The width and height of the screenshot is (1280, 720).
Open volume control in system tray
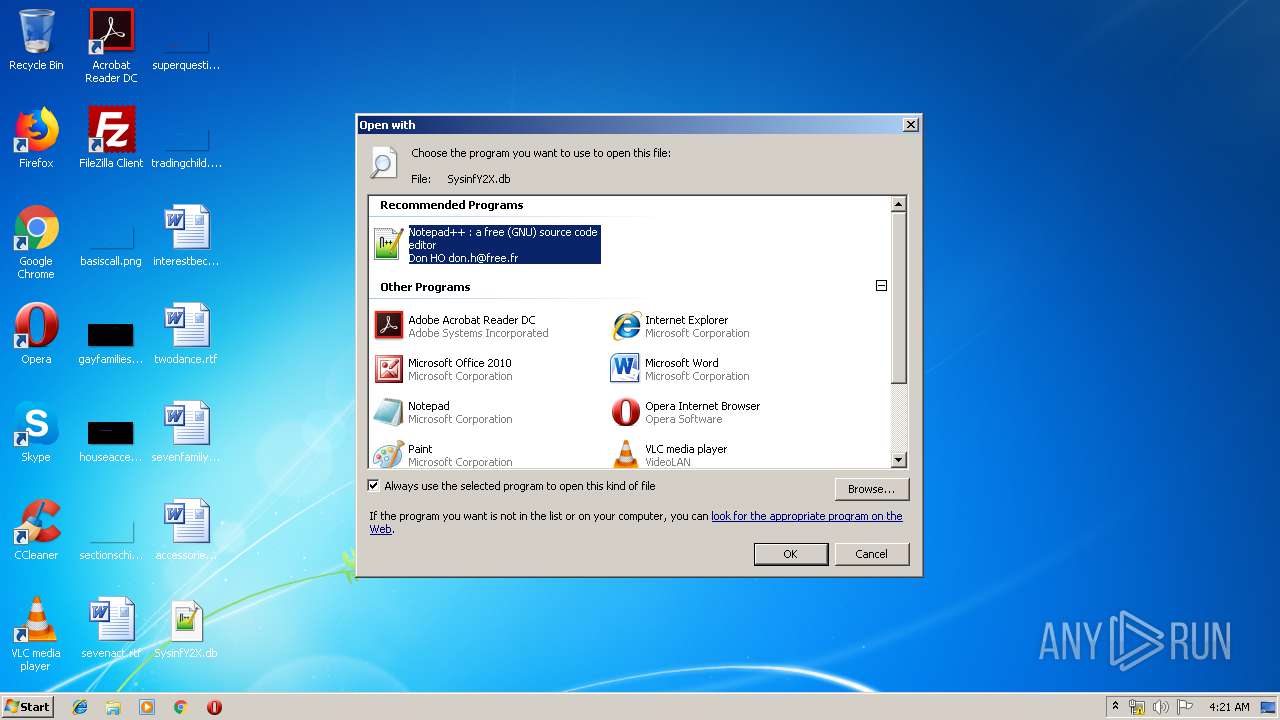tap(1161, 707)
